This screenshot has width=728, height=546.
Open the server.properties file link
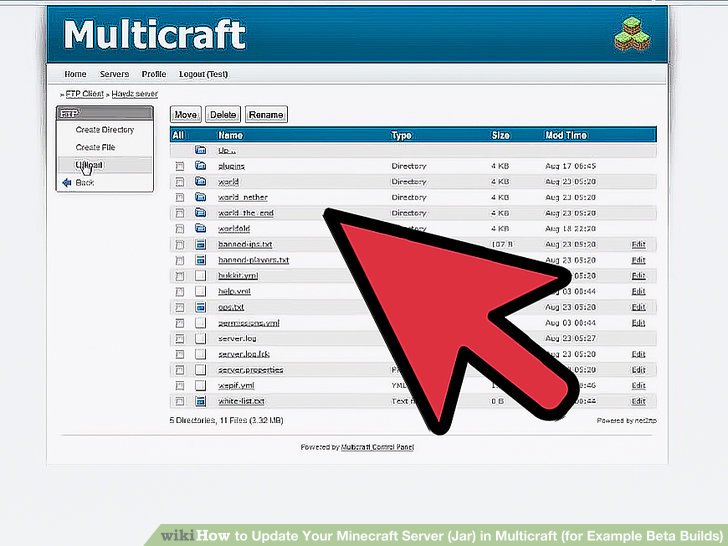[251, 370]
